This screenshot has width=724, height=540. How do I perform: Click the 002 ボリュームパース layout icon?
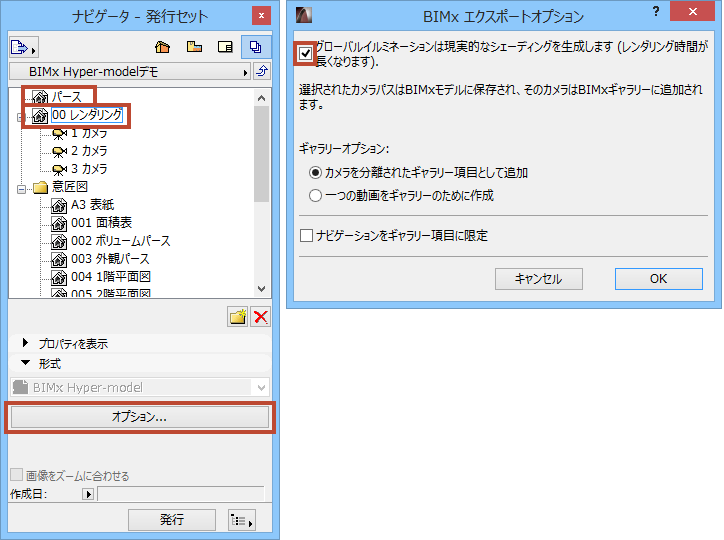pos(59,241)
